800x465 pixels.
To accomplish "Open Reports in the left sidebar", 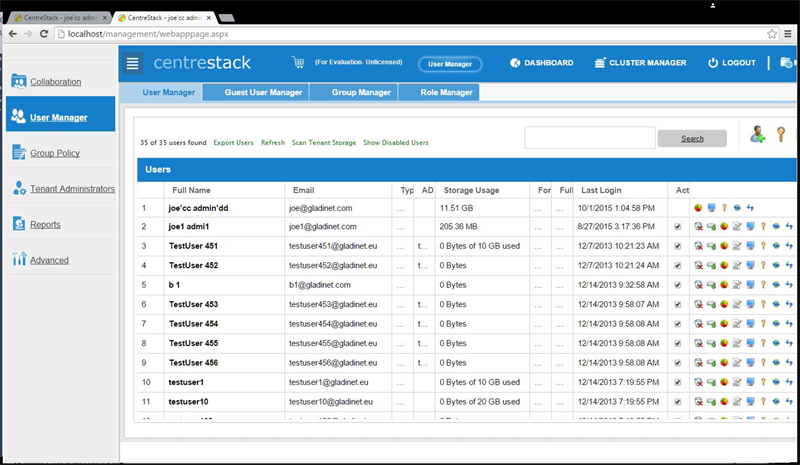I will point(45,225).
